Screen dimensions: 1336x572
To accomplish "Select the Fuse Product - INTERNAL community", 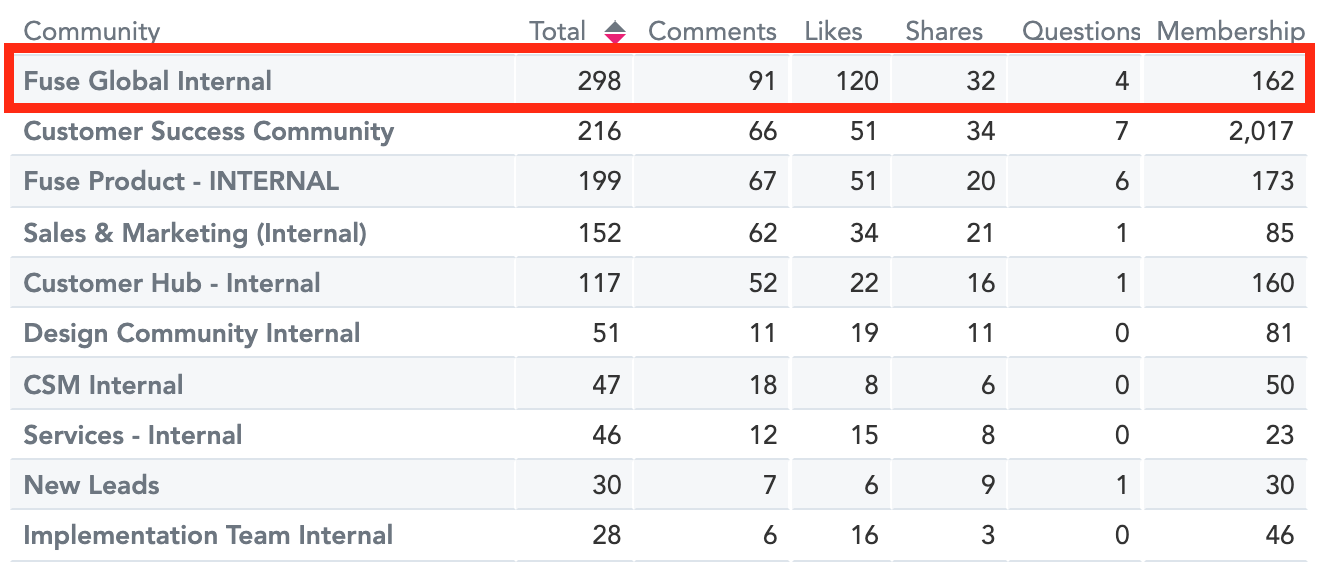I will click(181, 181).
